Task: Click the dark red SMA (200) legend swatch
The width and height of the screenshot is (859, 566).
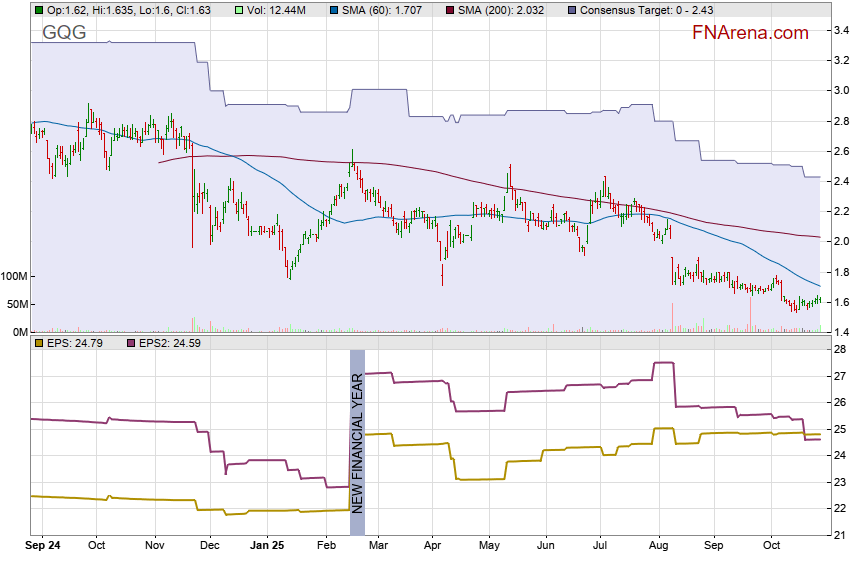Action: click(450, 10)
